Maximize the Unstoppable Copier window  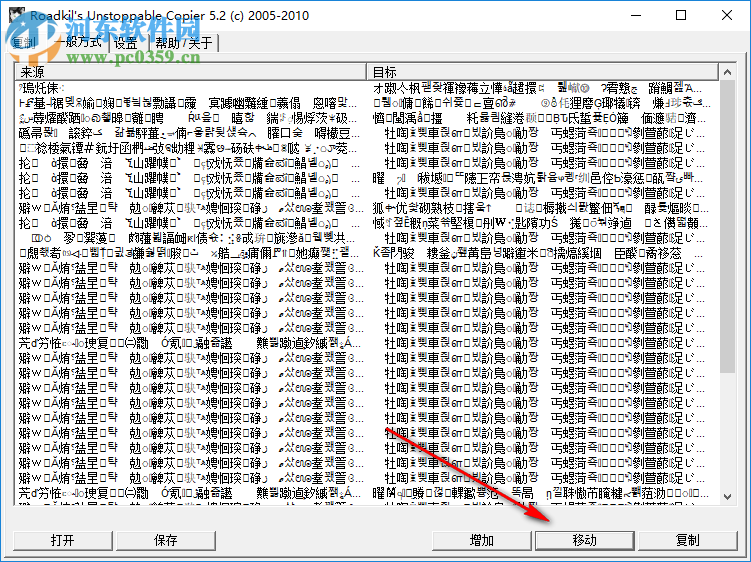coord(681,15)
